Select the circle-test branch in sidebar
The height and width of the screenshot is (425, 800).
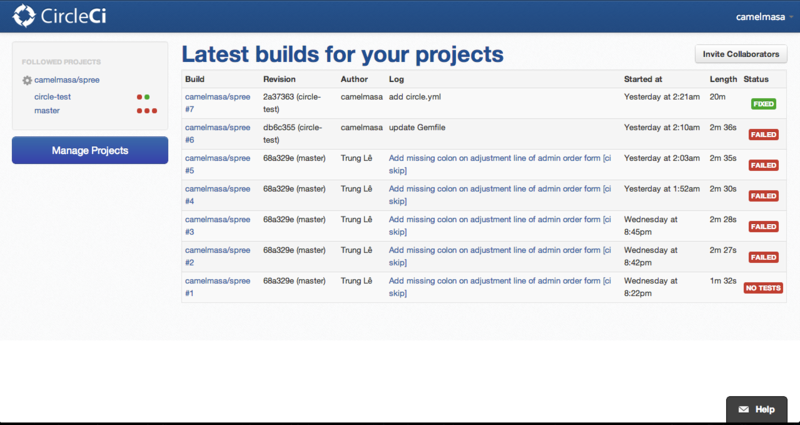click(x=53, y=97)
